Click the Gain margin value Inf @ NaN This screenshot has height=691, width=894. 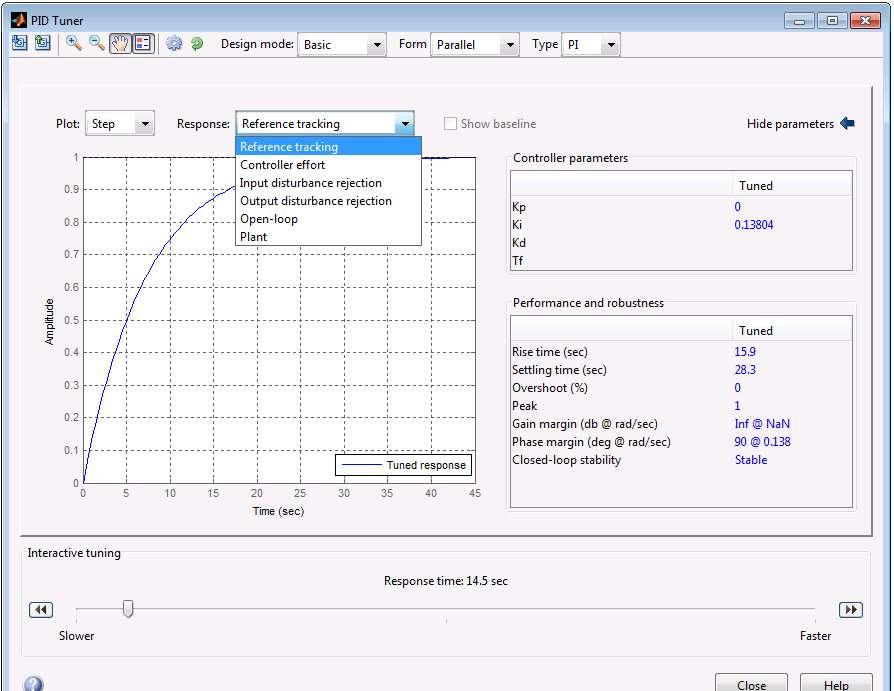click(762, 424)
